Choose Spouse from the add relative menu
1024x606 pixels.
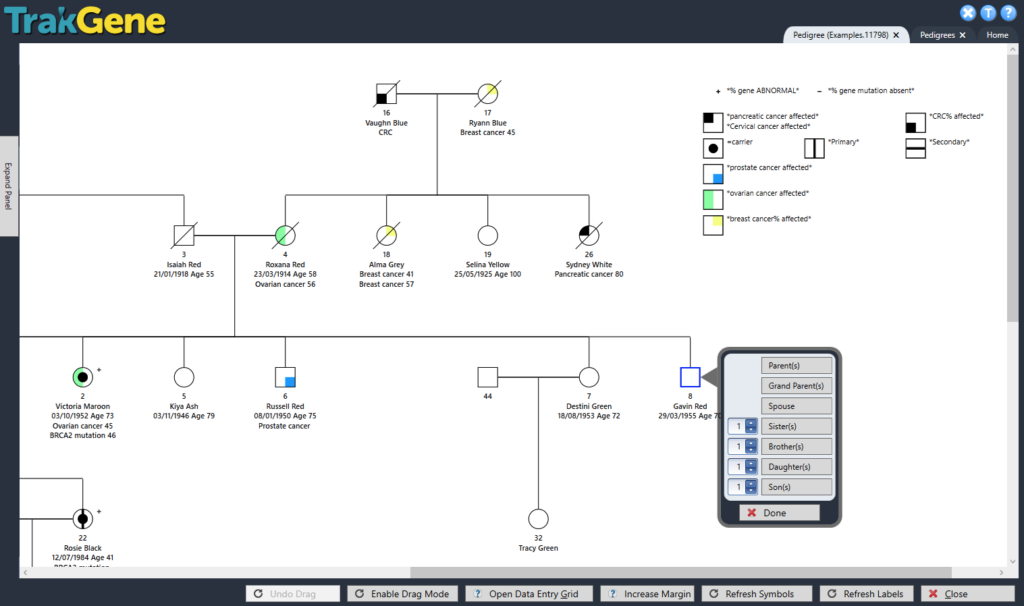point(797,405)
